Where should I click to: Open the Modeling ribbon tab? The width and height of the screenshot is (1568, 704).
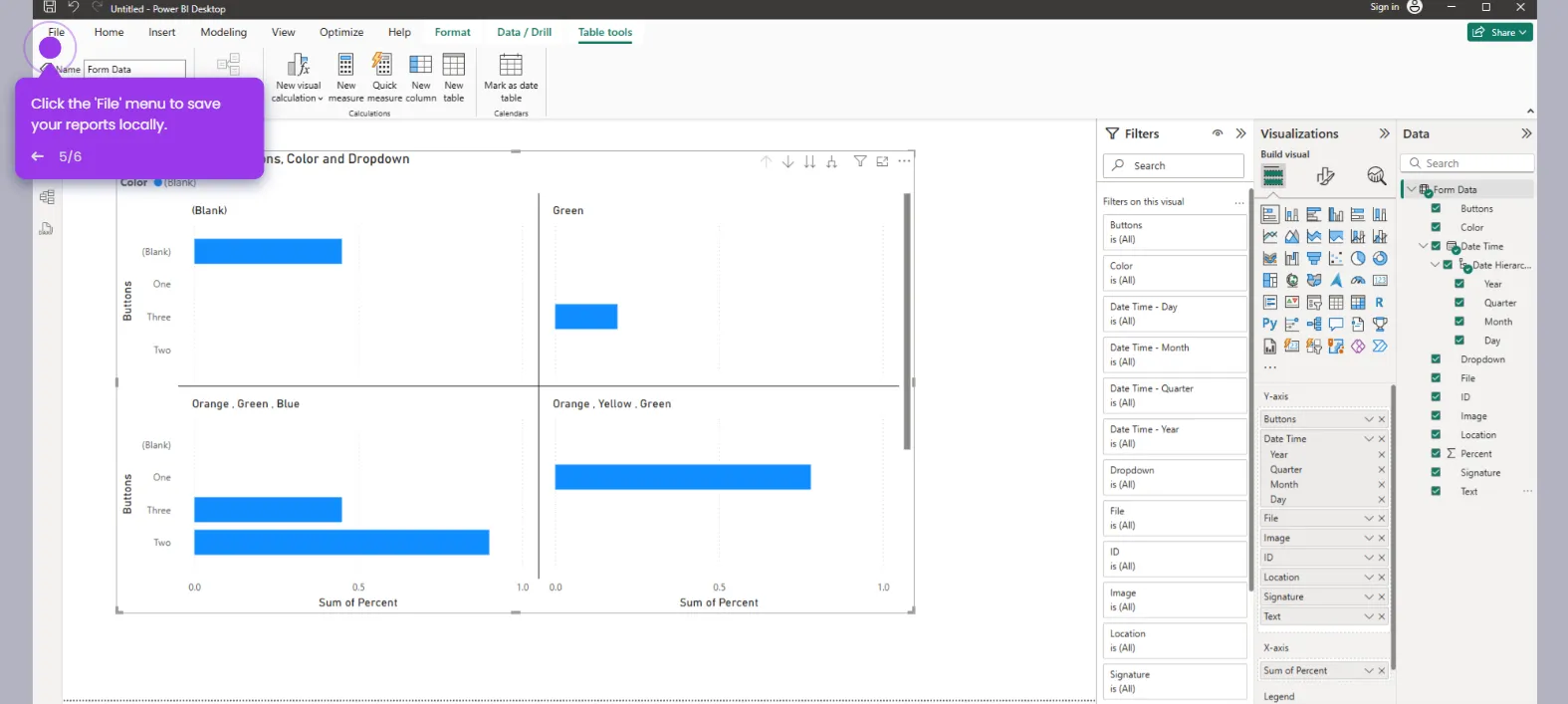click(x=224, y=32)
